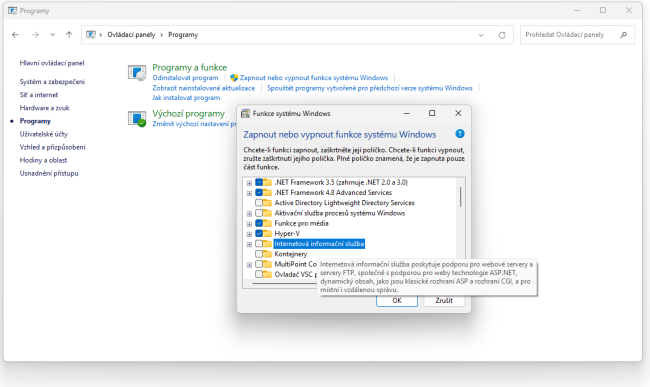650x387 pixels.
Task: Uncheck Funkce pro média checkbox
Action: [x=259, y=223]
